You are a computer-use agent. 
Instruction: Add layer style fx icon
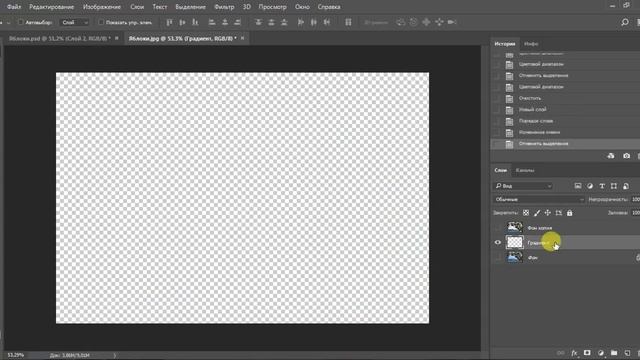[x=574, y=353]
